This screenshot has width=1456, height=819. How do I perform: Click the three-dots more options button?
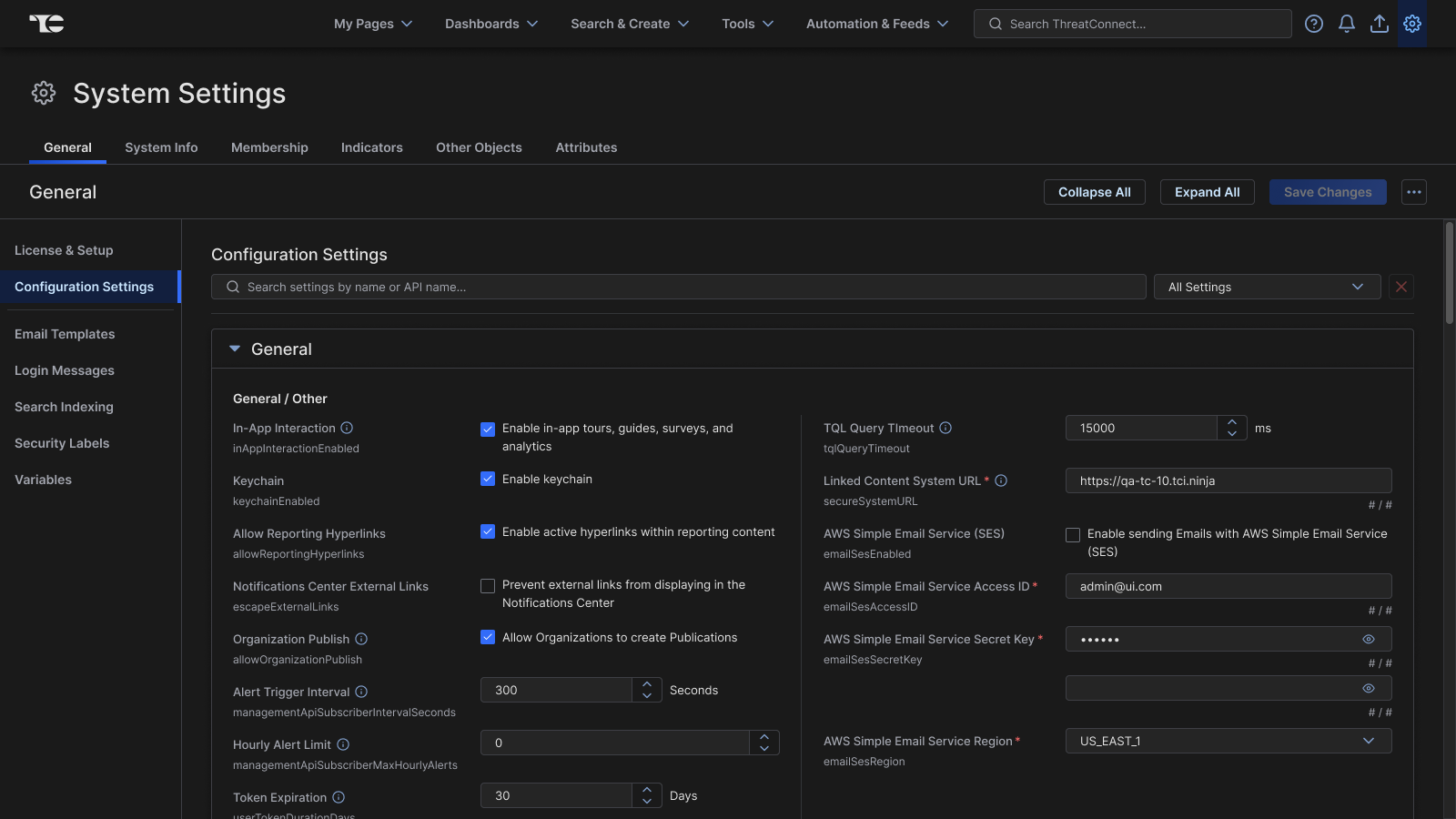1413,192
